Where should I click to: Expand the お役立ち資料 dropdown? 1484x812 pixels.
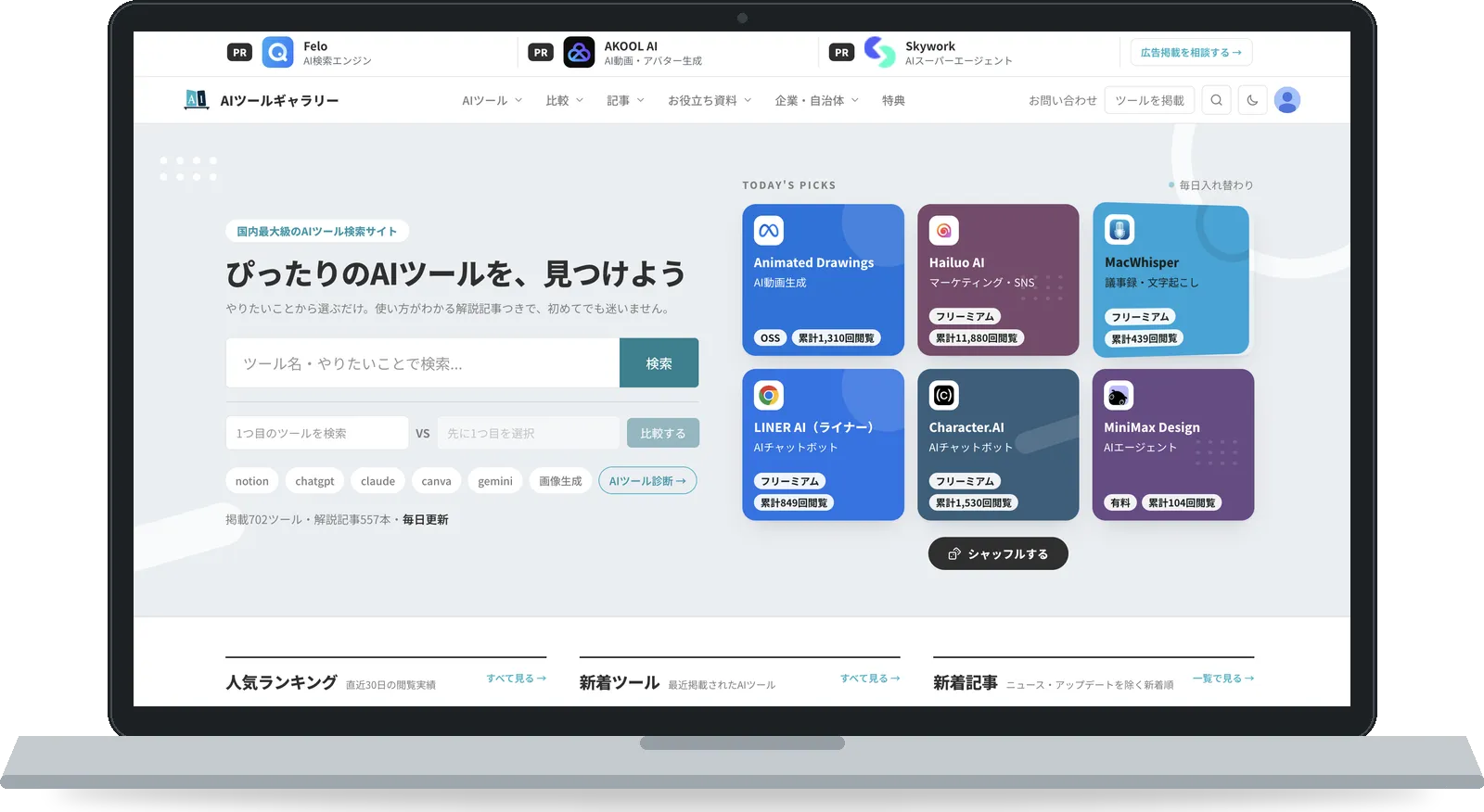(x=710, y=100)
